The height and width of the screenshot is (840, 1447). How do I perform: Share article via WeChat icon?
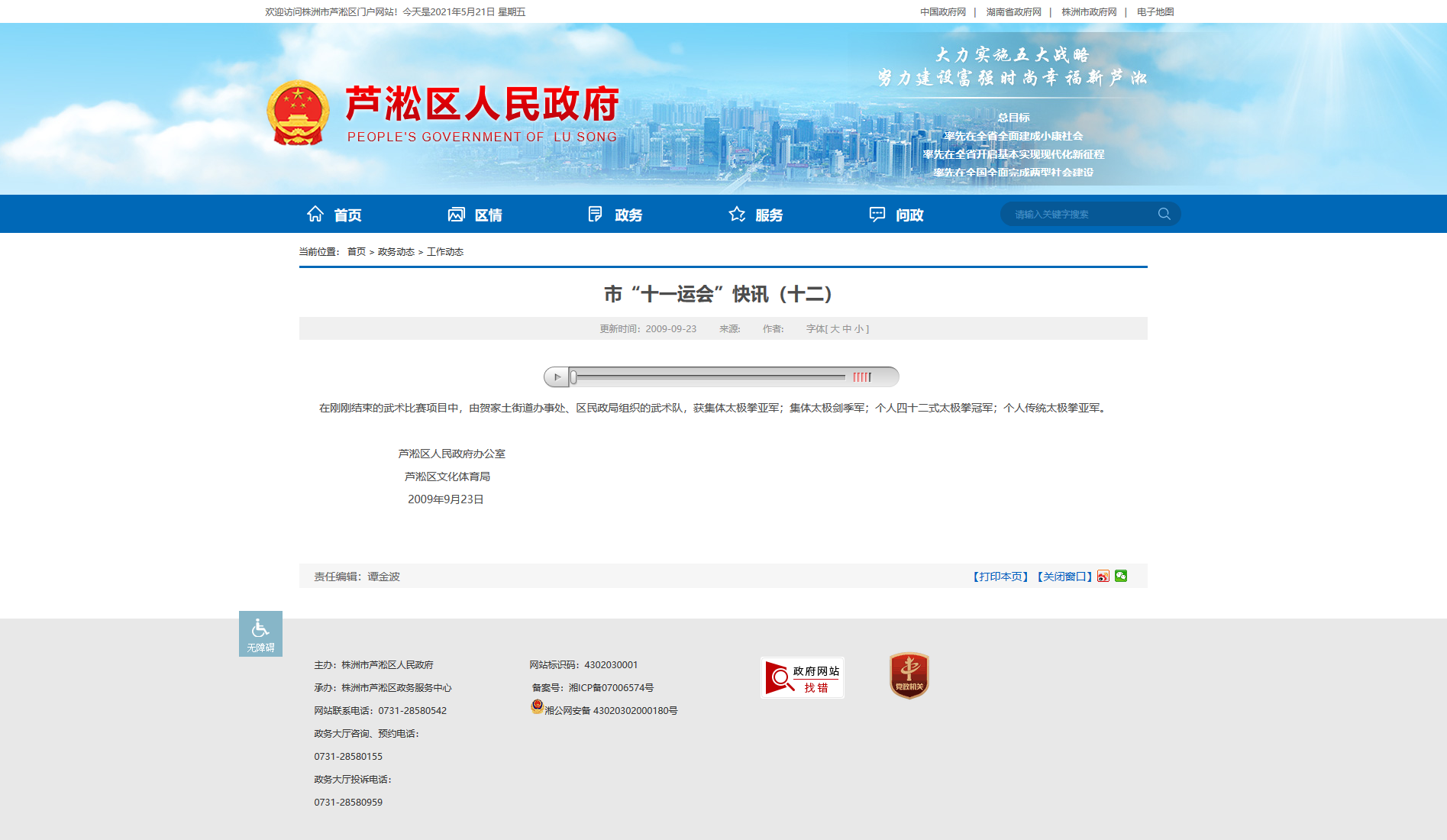pyautogui.click(x=1121, y=576)
